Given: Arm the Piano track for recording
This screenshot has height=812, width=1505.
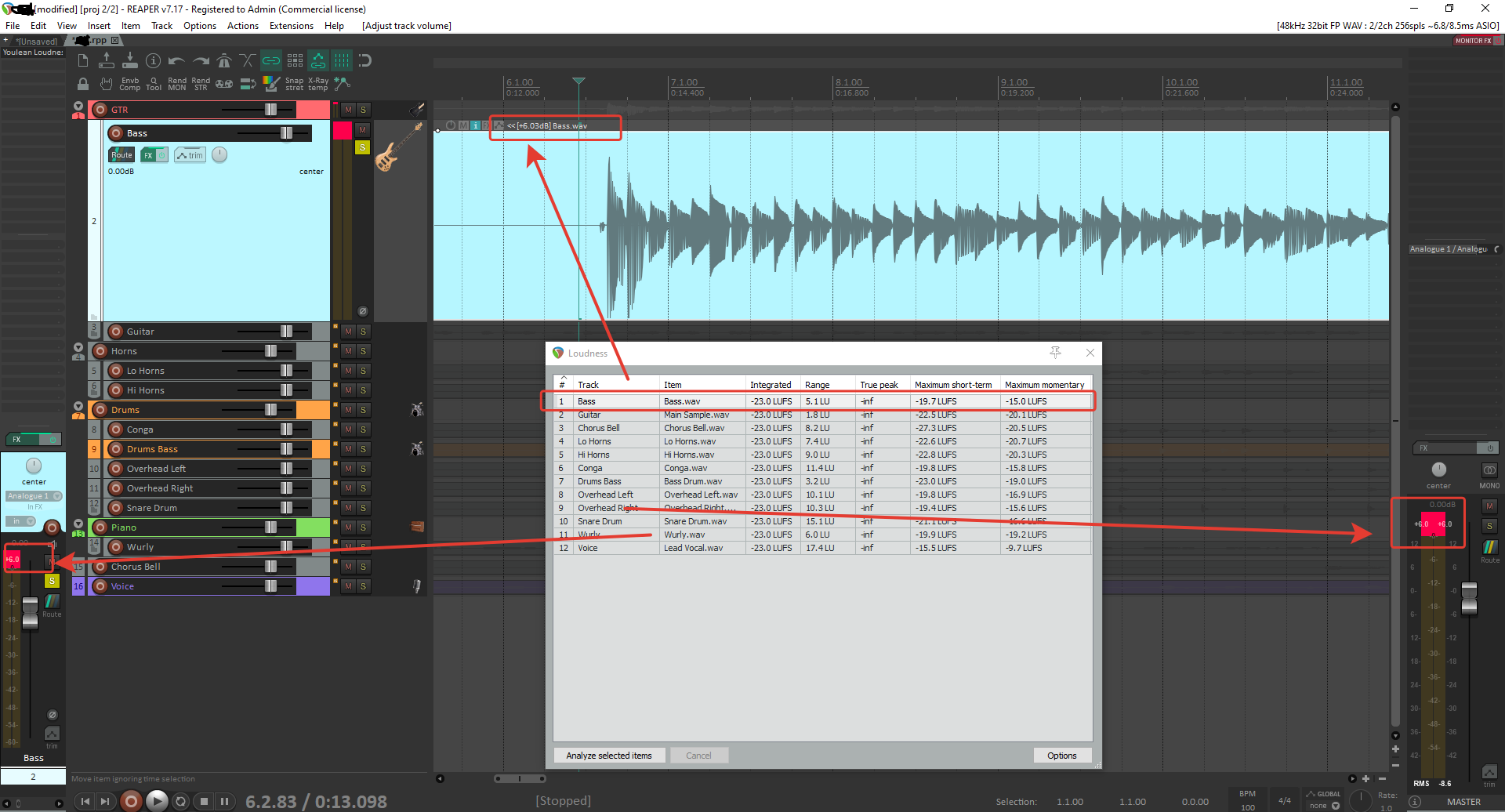Looking at the screenshot, I should 100,527.
